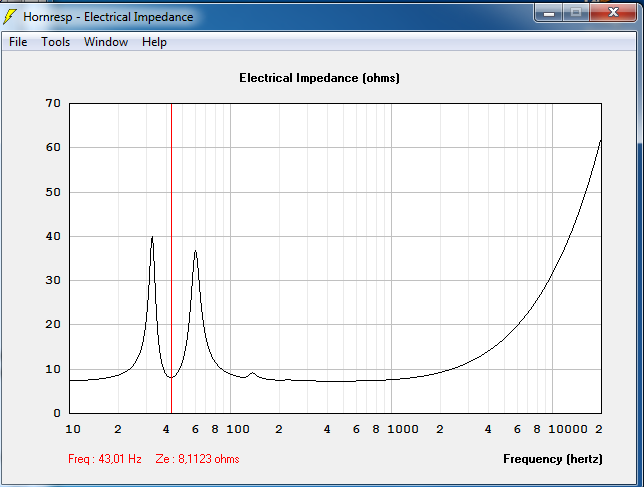The height and width of the screenshot is (487, 644).
Task: Open the Window menu
Action: tap(106, 42)
